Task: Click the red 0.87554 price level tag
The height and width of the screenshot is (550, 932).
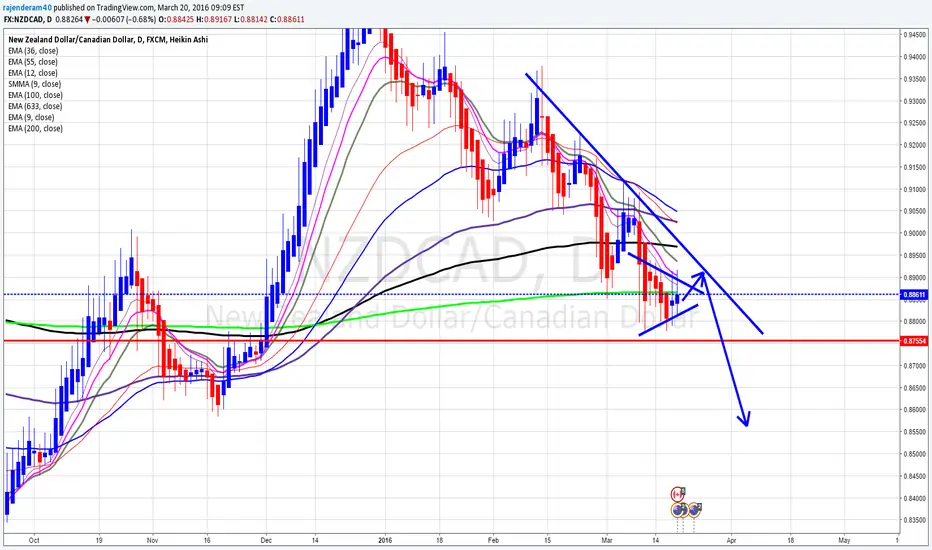Action: click(x=914, y=341)
